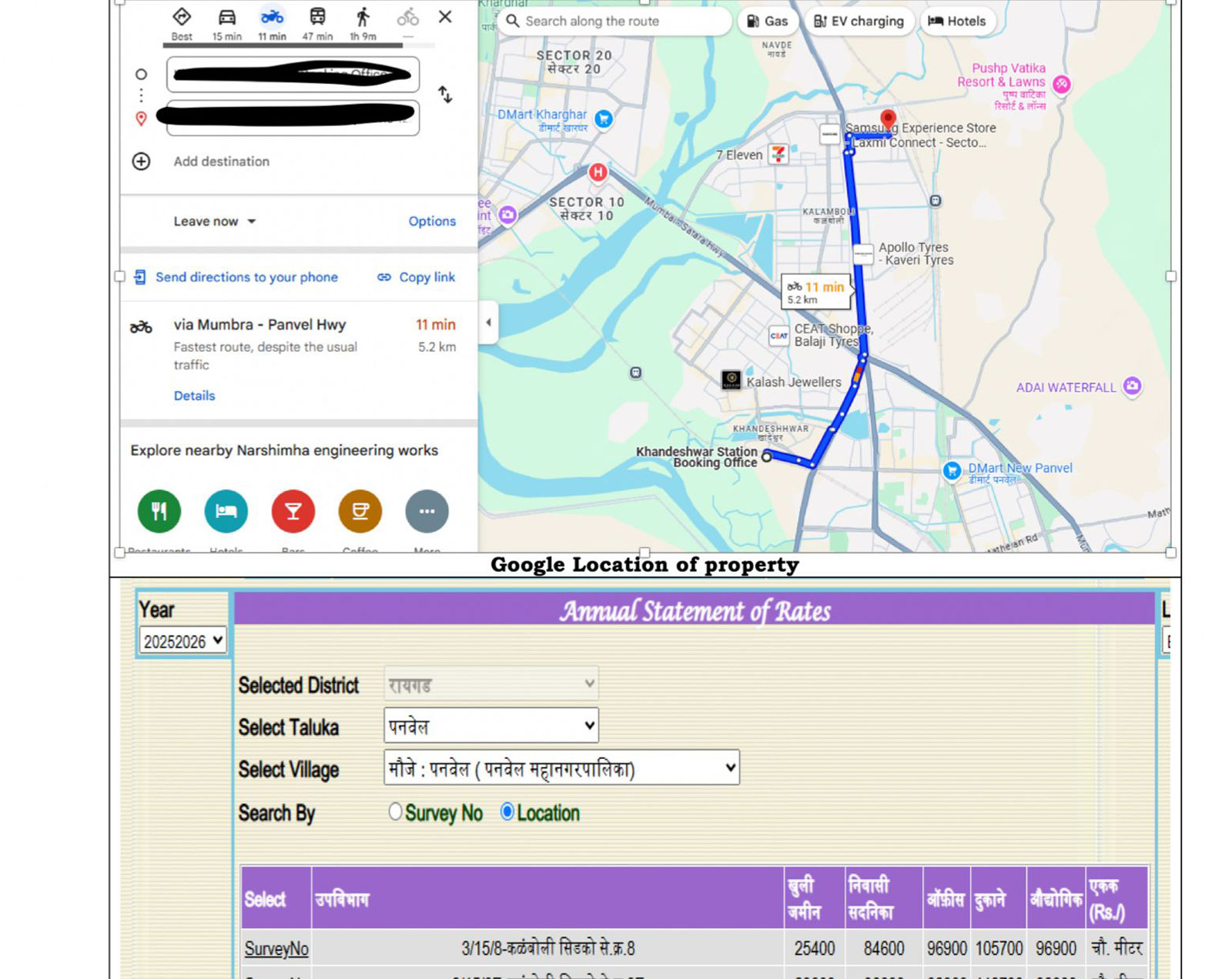Select the walking travel mode
Image resolution: width=1232 pixels, height=979 pixels.
363,18
